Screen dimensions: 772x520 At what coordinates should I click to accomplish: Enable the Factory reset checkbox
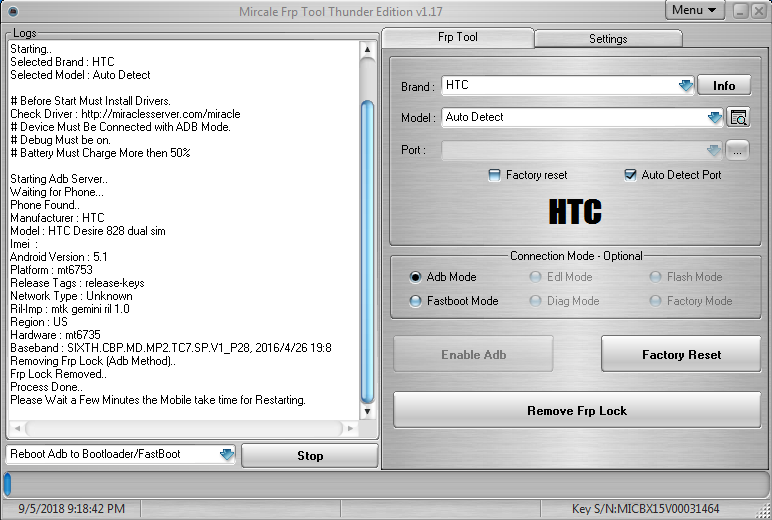(x=494, y=175)
